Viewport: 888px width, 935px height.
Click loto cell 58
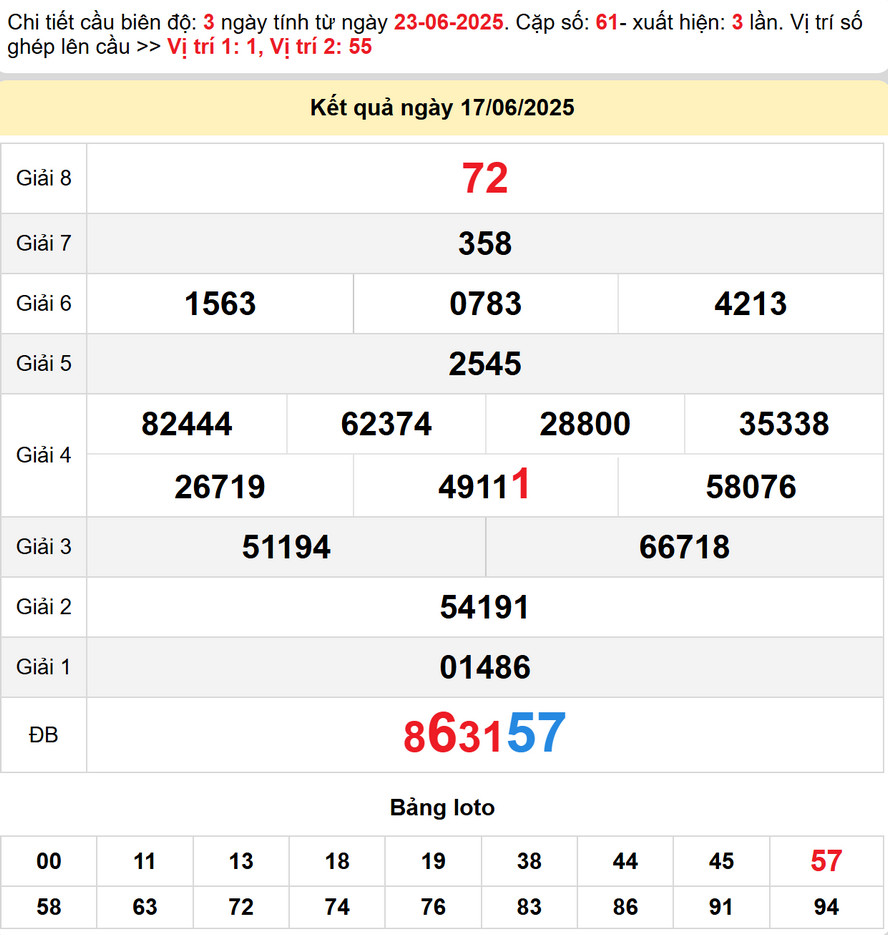click(x=49, y=907)
